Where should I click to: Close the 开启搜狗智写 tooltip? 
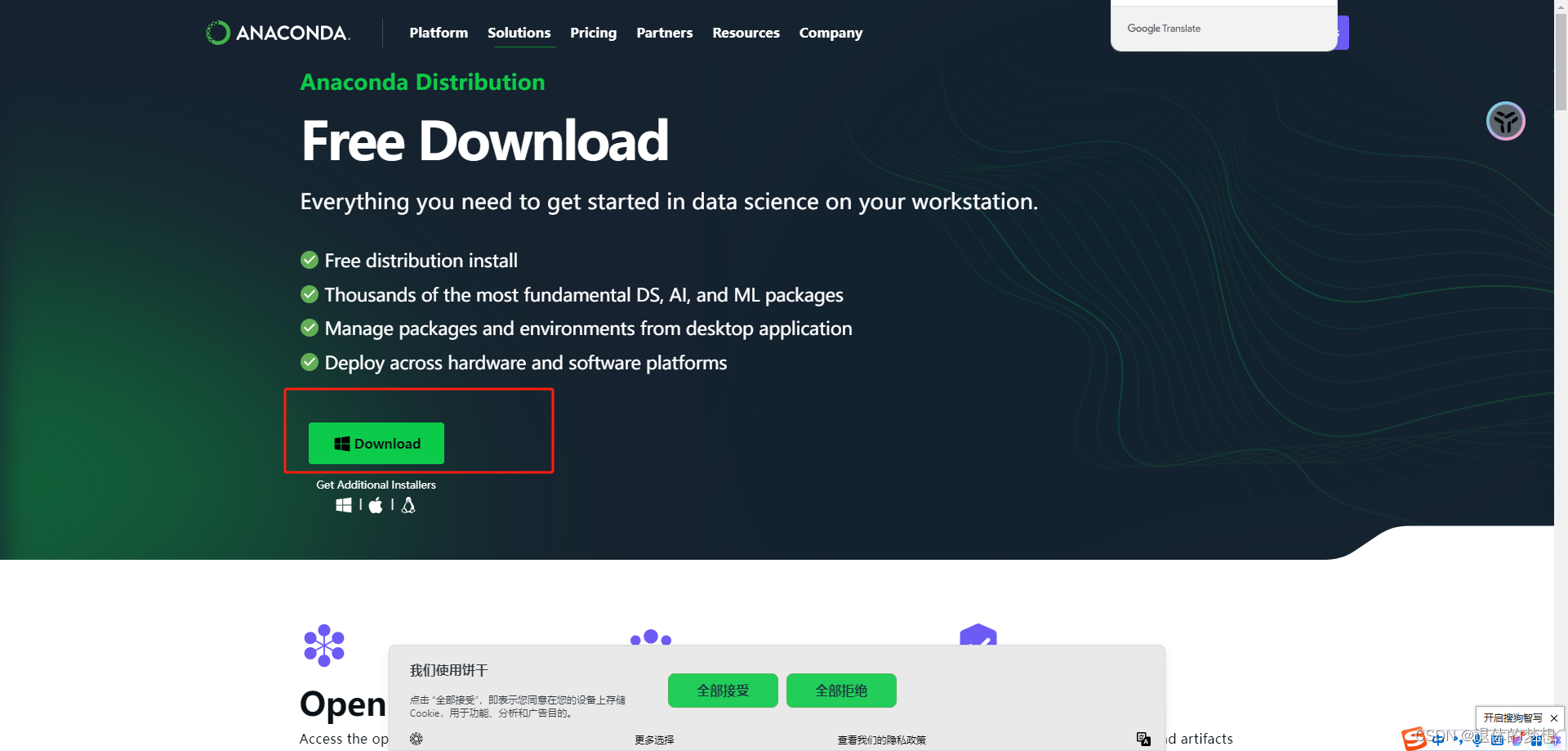[1554, 718]
